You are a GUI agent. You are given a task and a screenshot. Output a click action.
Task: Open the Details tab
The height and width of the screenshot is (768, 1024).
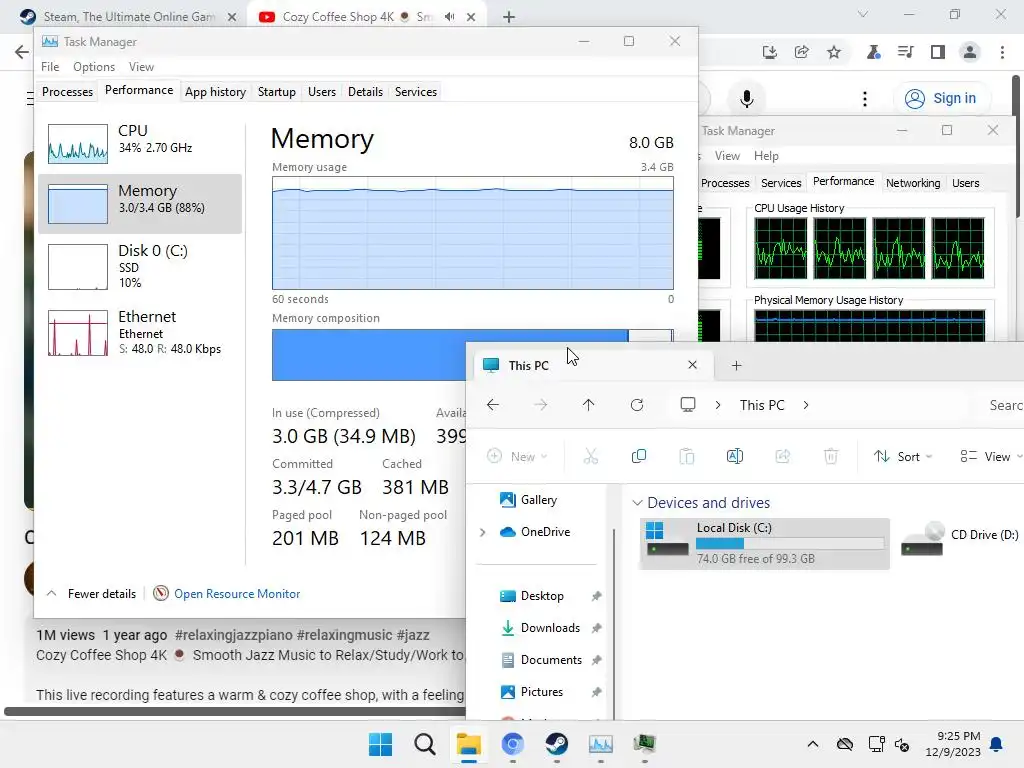pos(365,91)
